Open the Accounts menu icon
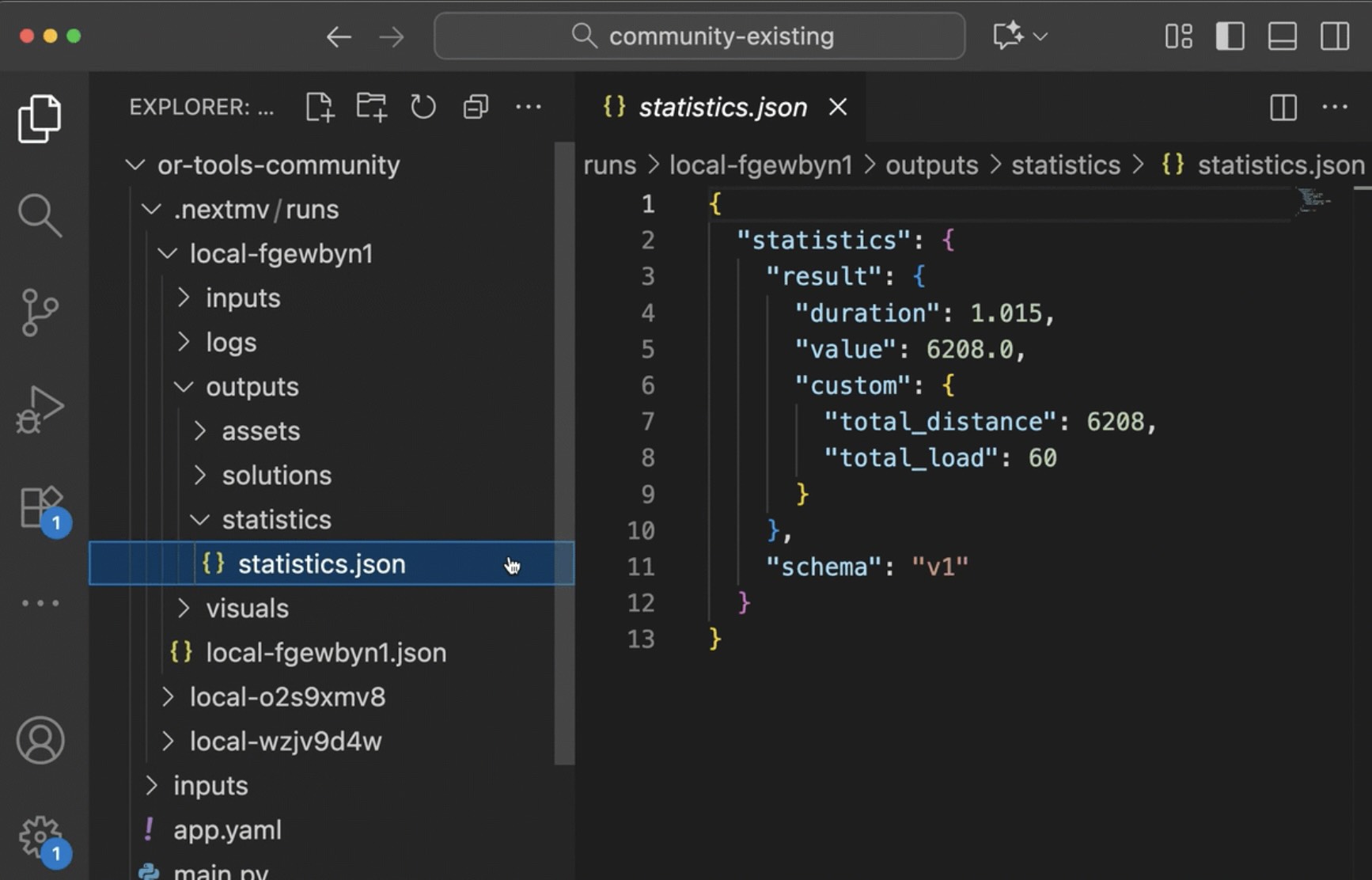The width and height of the screenshot is (1372, 880). point(40,740)
